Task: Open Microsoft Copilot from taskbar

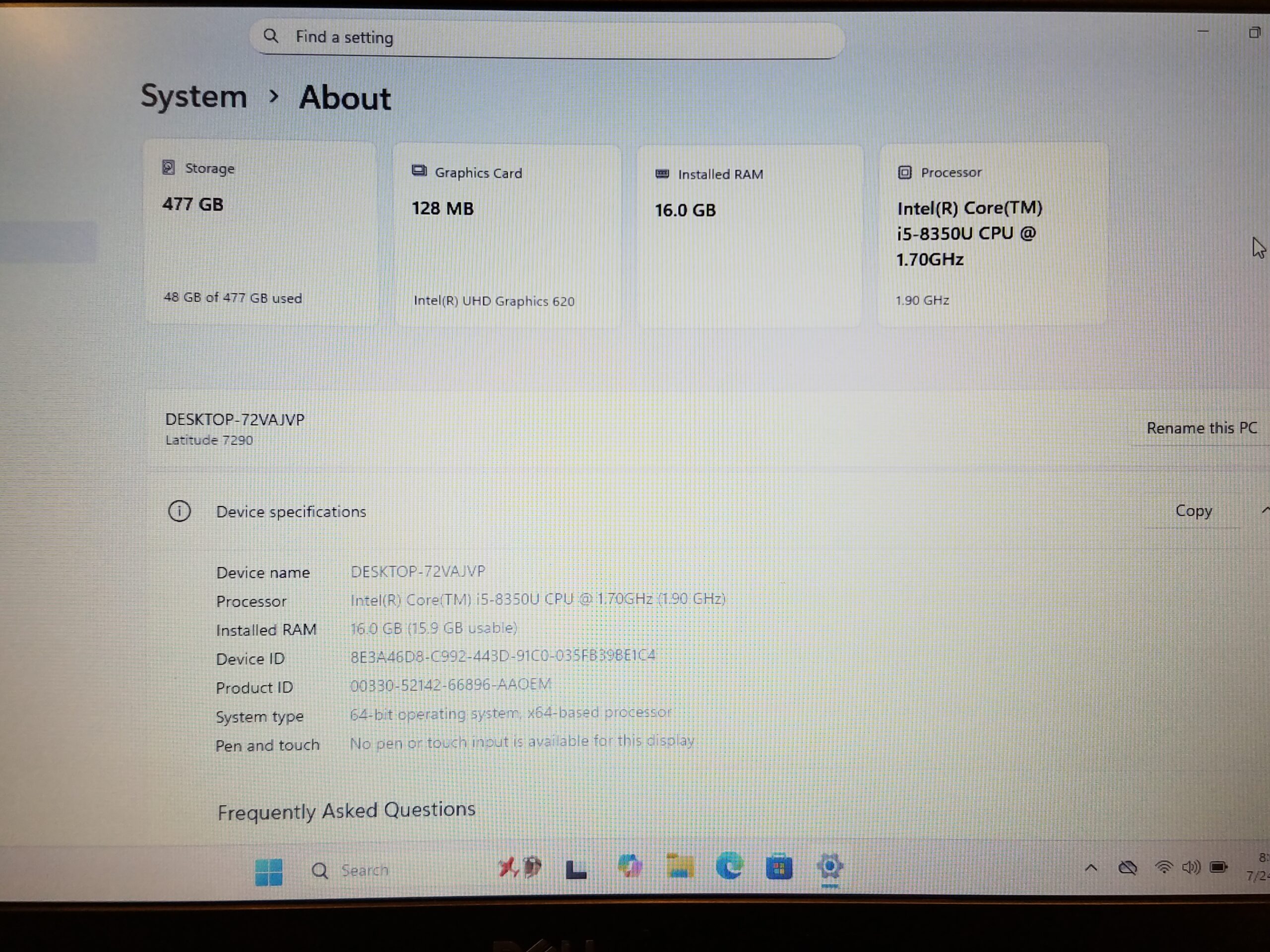Action: click(629, 867)
